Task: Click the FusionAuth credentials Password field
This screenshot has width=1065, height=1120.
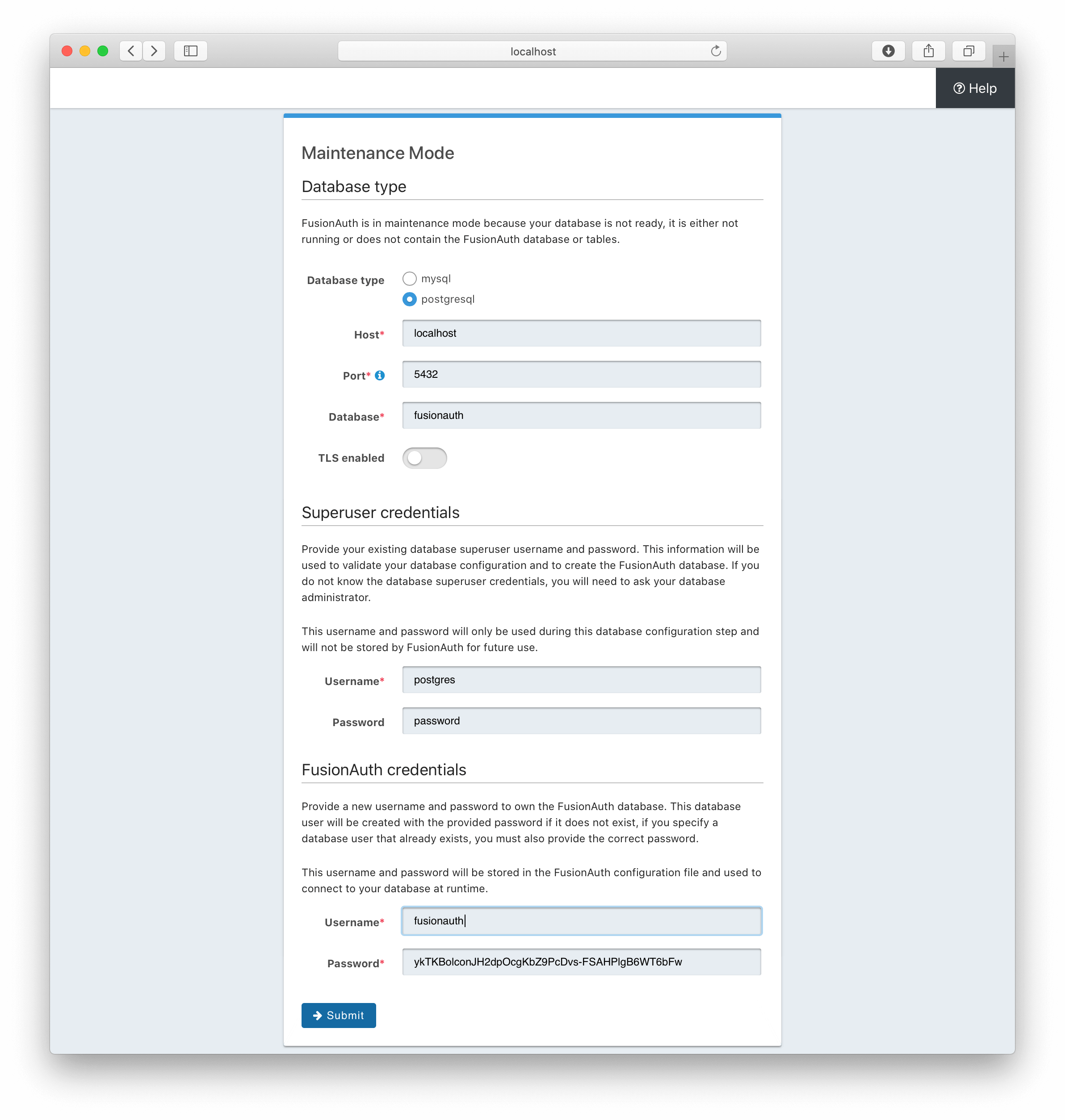Action: point(582,962)
